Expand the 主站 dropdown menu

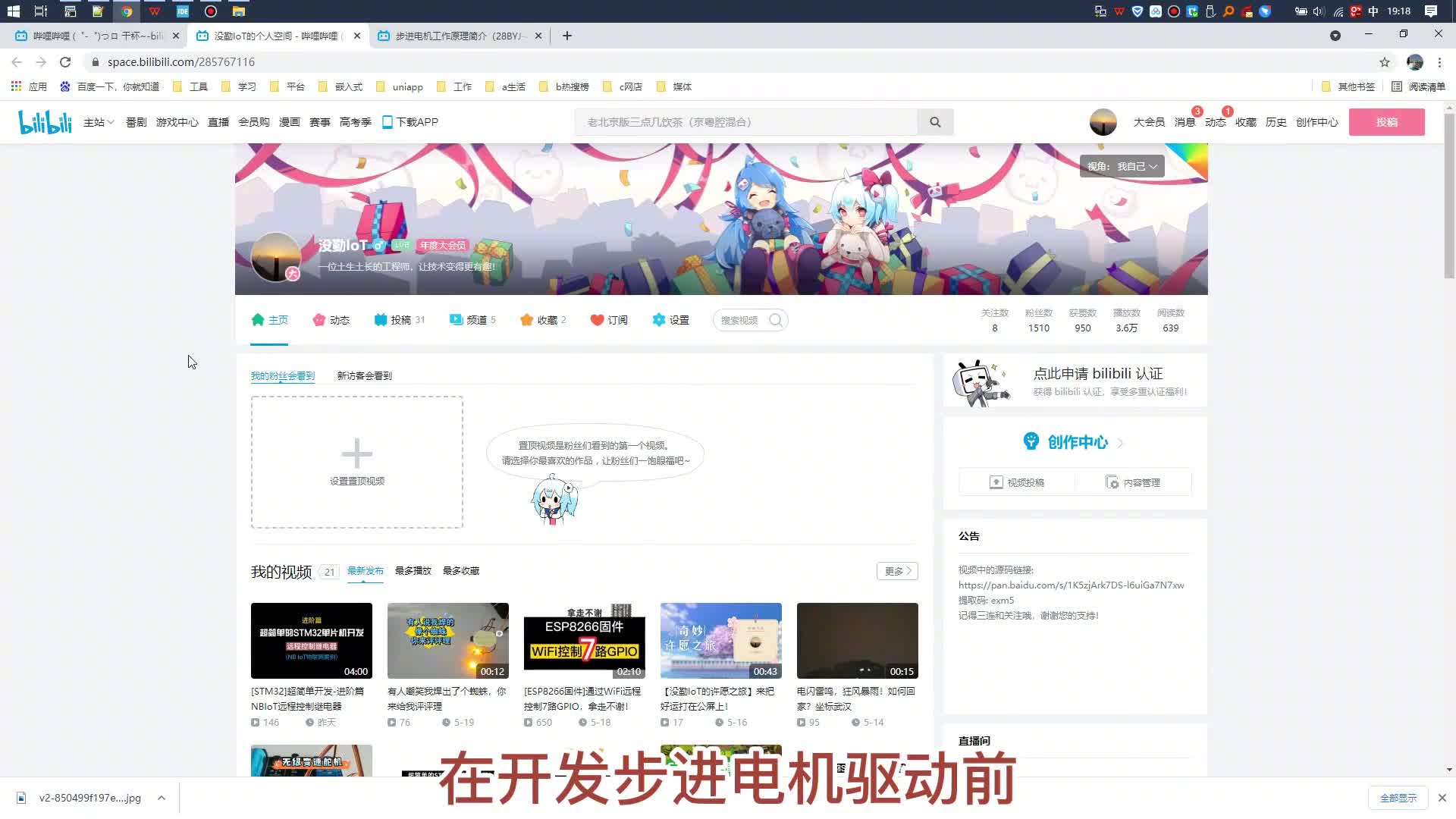pos(99,122)
